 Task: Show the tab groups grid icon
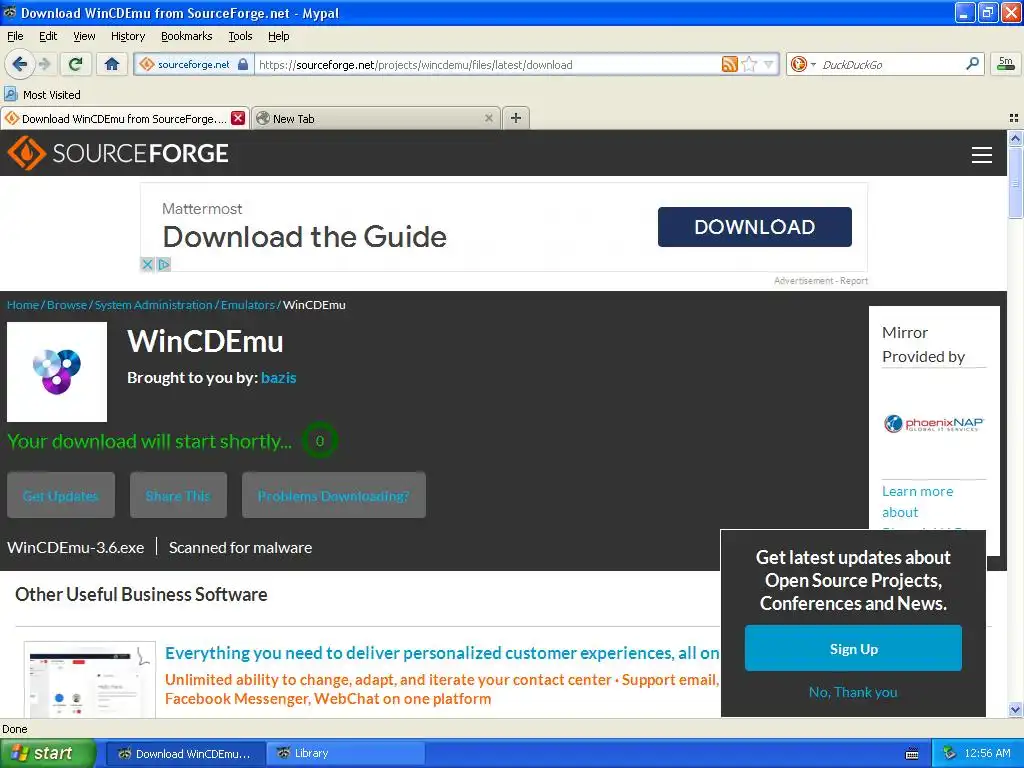[x=1014, y=118]
